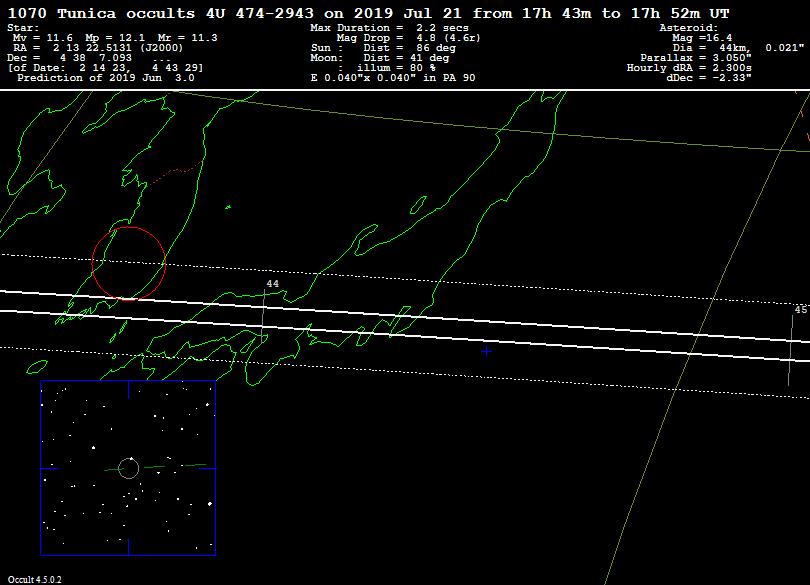The width and height of the screenshot is (810, 585).
Task: Click 'Mag Drop = 4.8 (4.6r)' text
Action: (409, 38)
